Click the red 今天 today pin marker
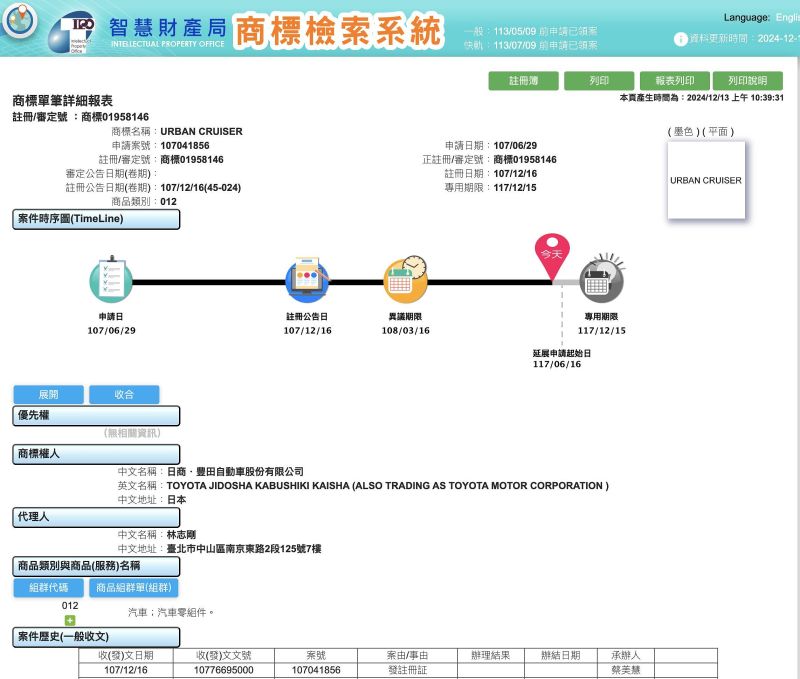The height and width of the screenshot is (679, 800). tap(552, 257)
